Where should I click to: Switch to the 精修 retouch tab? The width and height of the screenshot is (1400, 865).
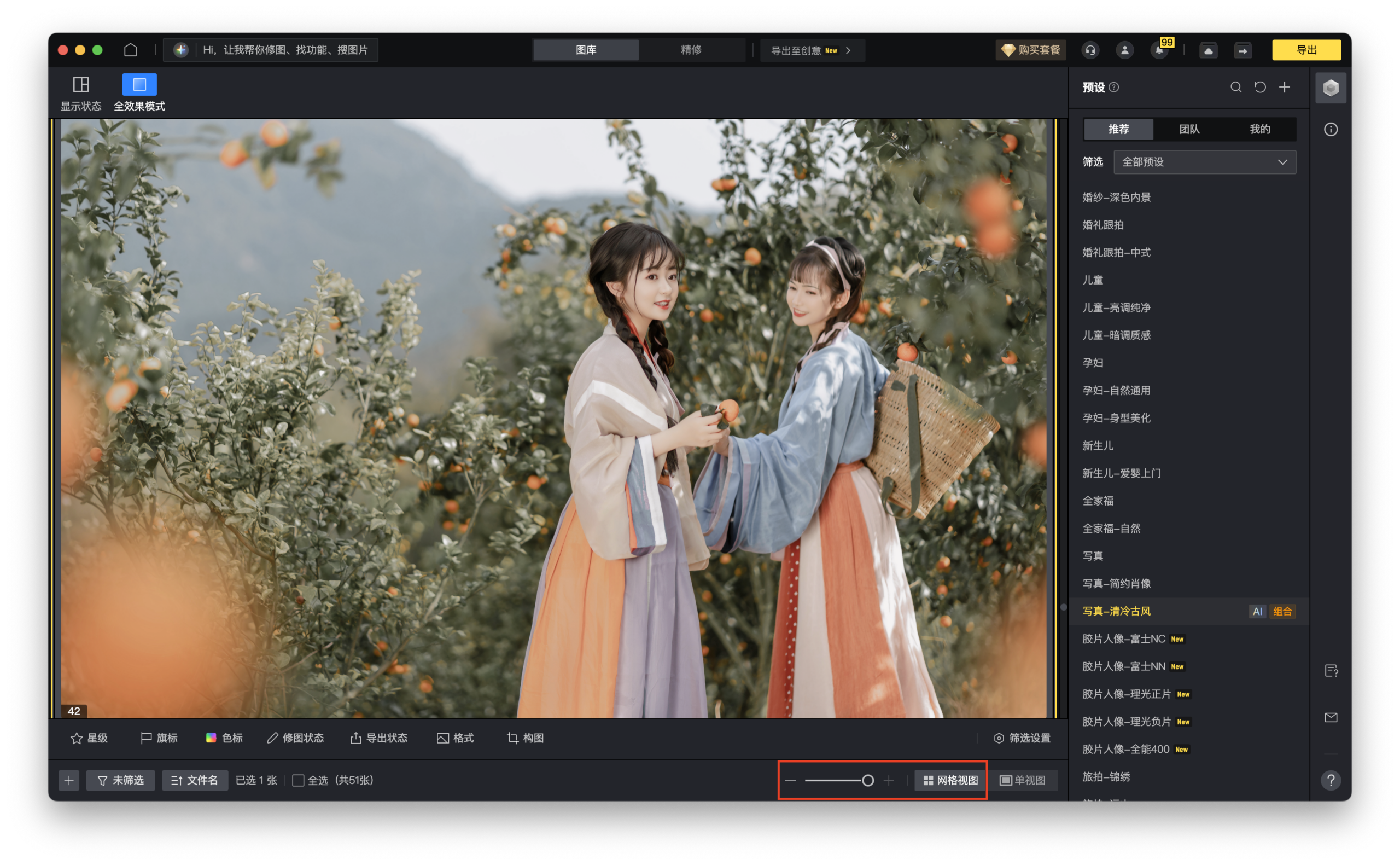pyautogui.click(x=691, y=50)
